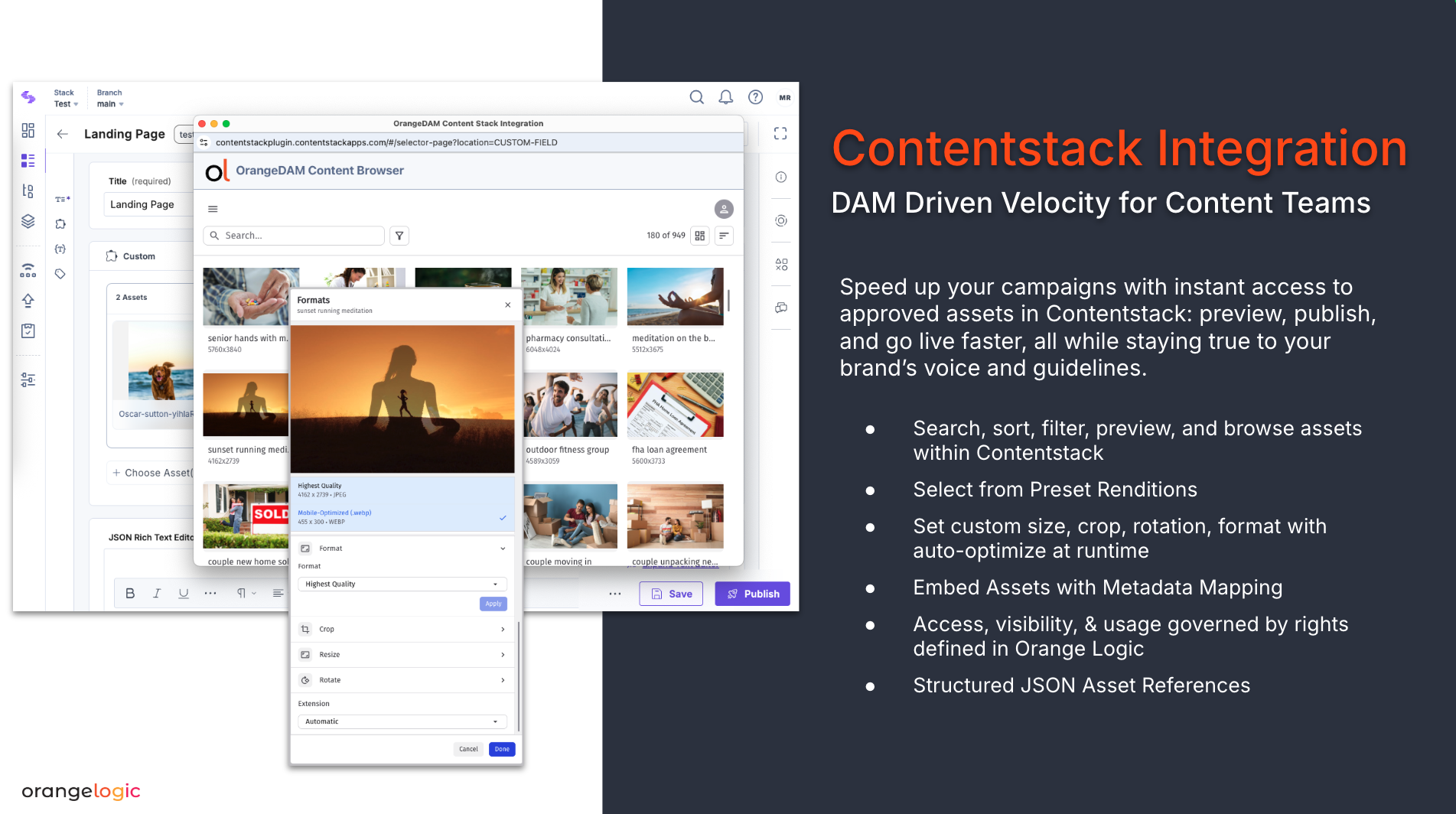1456x814 pixels.
Task: Close the Formats panel
Action: point(508,304)
